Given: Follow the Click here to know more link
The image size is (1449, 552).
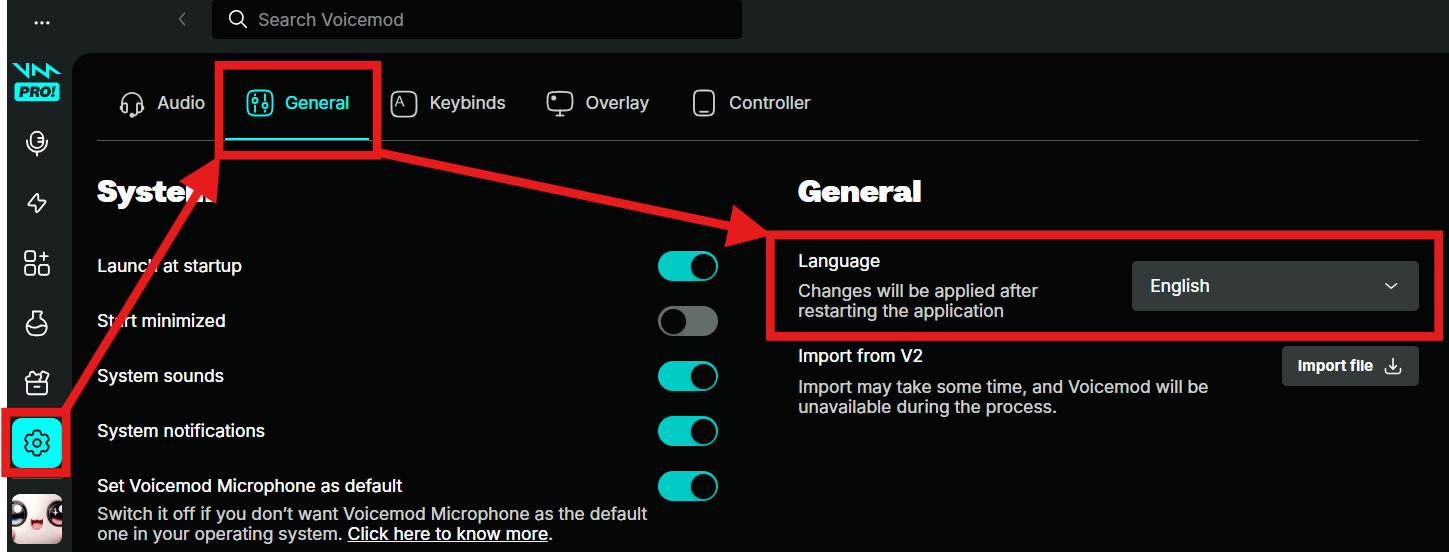Looking at the screenshot, I should click(448, 534).
